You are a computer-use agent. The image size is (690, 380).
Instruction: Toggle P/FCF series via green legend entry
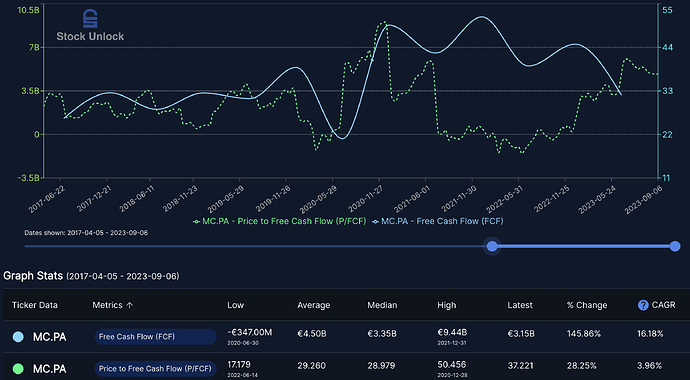(279, 221)
